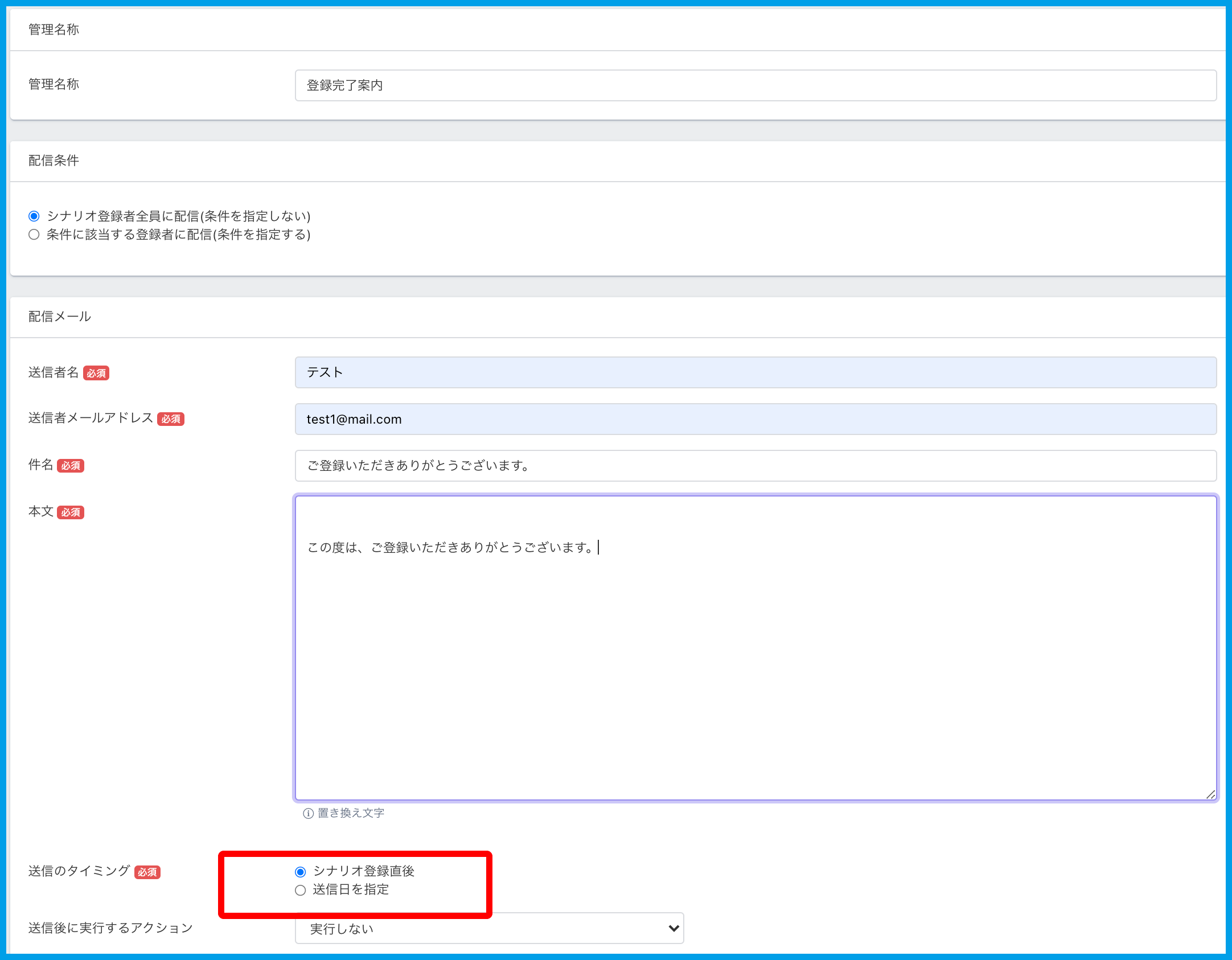Click the 送信者名 input field
This screenshot has width=1232, height=960.
[755, 372]
